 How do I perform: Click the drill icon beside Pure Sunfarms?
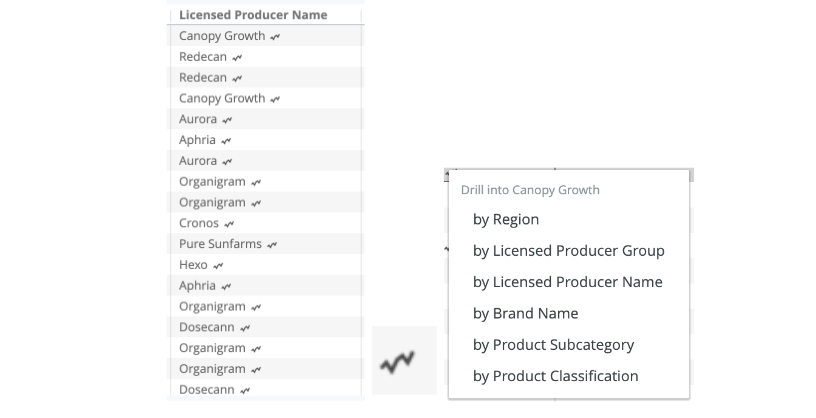coord(273,245)
